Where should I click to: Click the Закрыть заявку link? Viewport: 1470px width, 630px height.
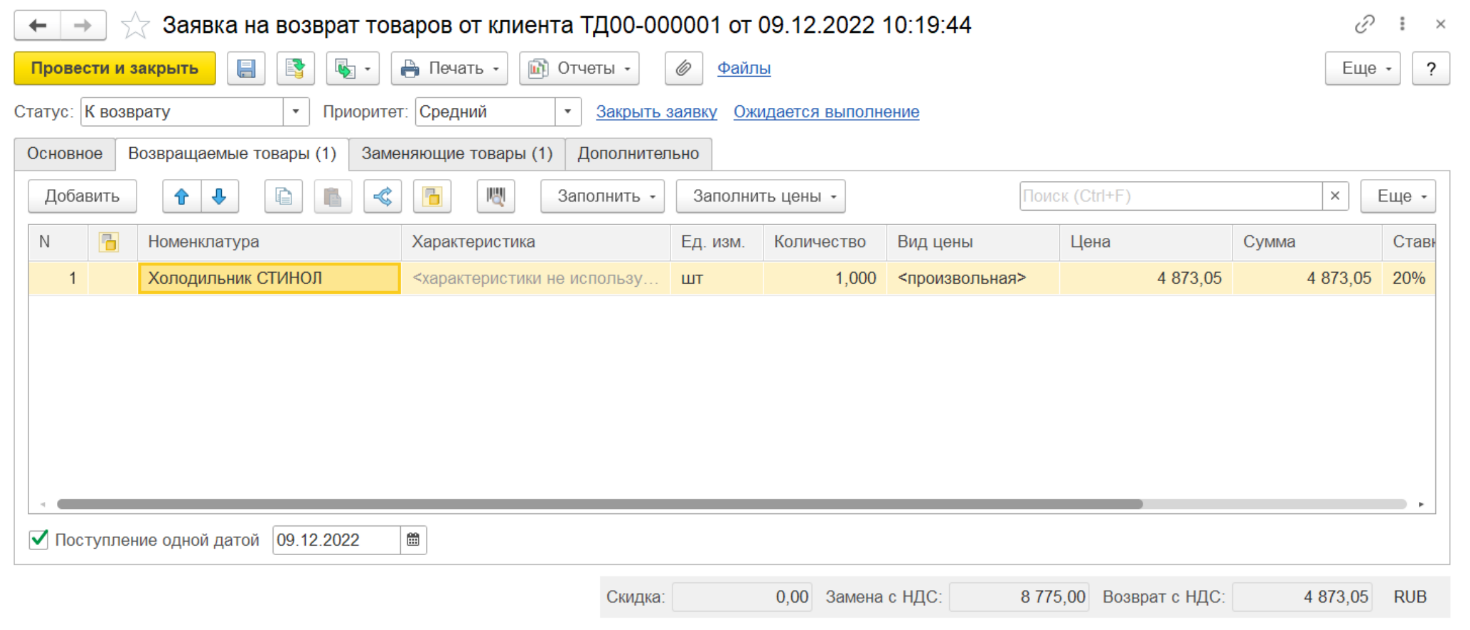(x=656, y=112)
